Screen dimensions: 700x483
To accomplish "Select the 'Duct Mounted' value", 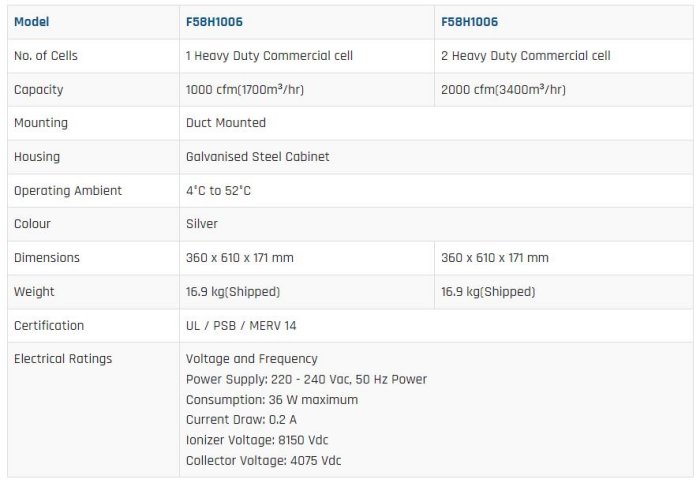I will pos(226,123).
